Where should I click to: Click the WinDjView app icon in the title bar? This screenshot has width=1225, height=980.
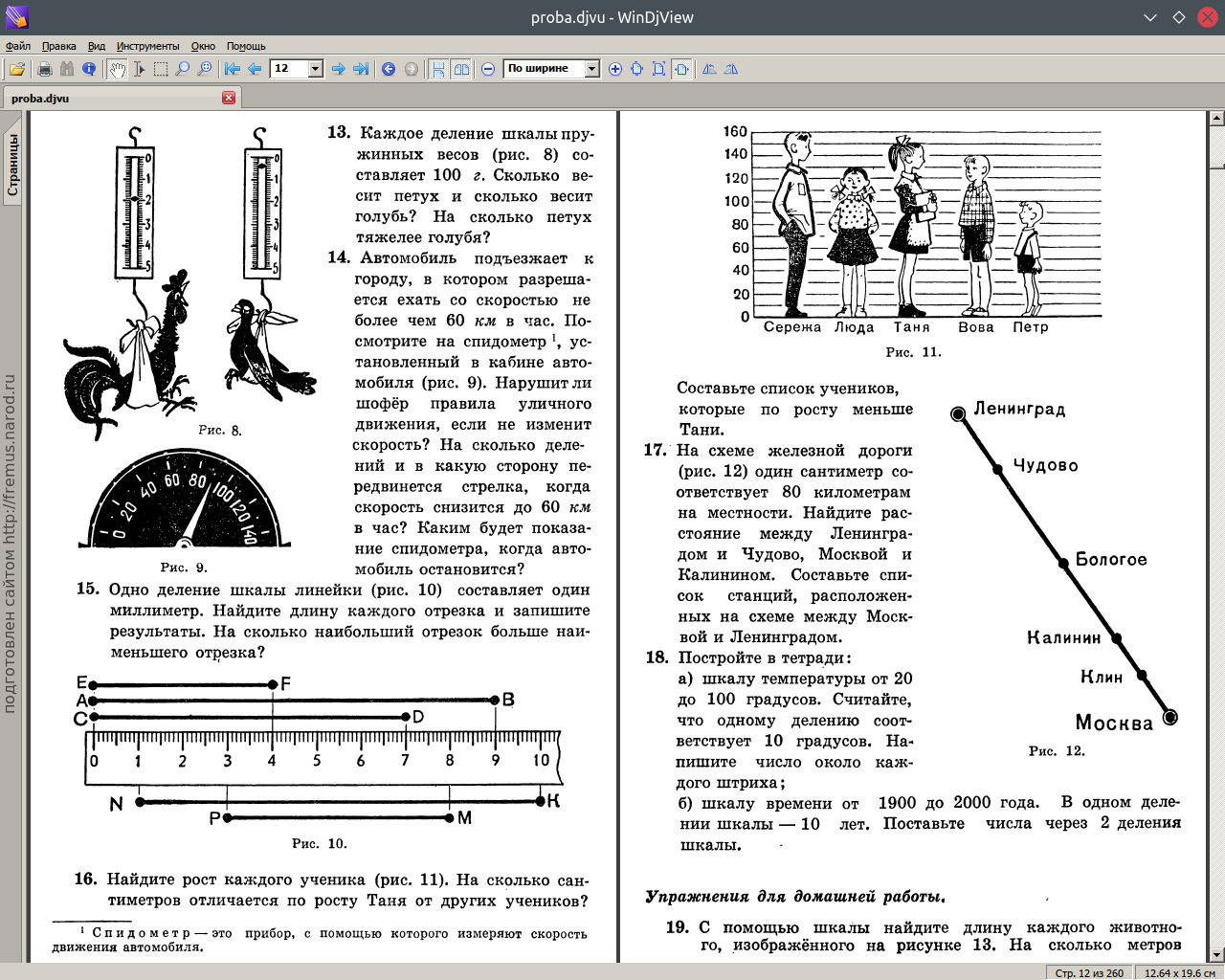tap(16, 16)
